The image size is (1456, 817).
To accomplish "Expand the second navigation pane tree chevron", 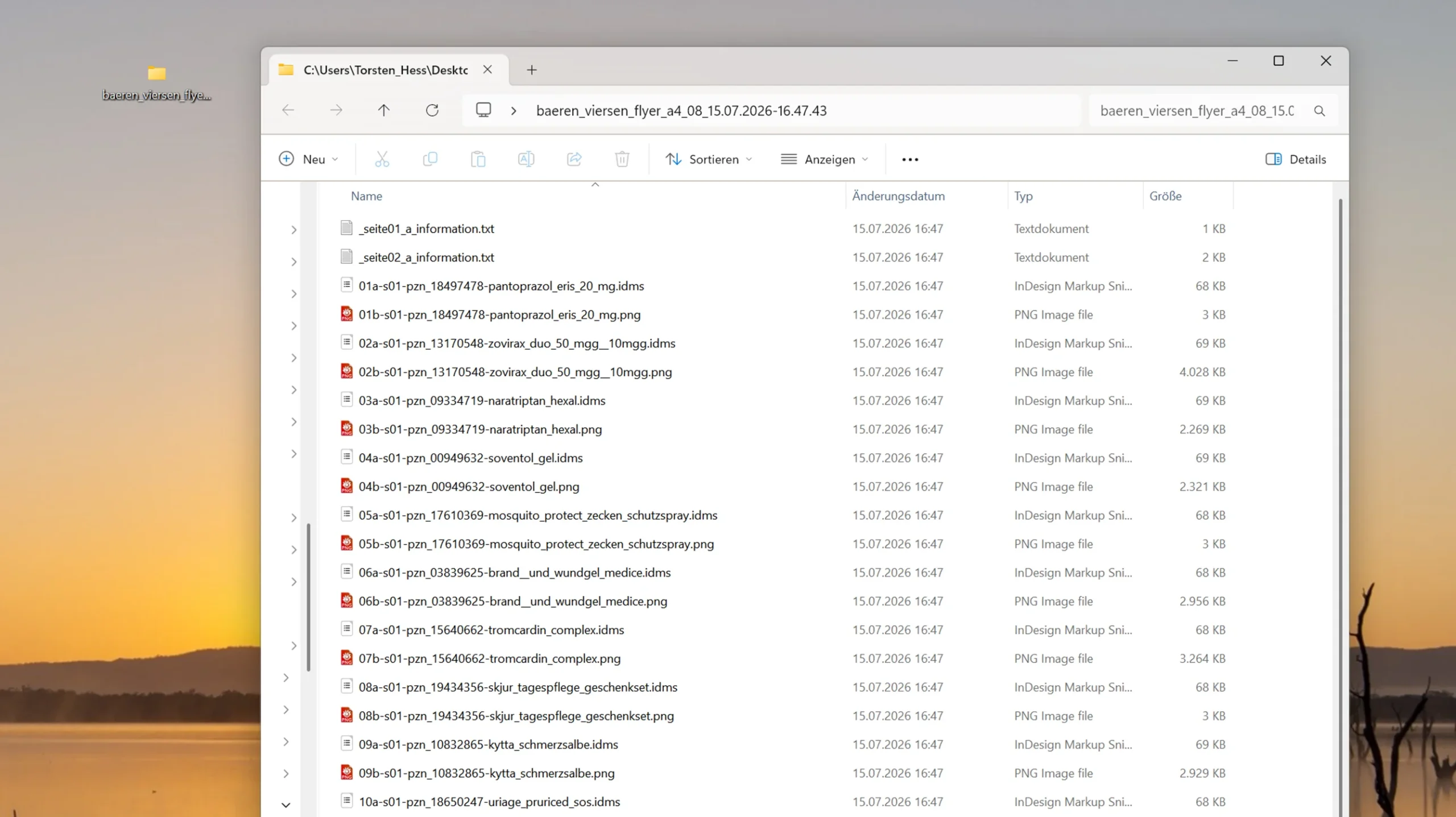I will point(293,262).
